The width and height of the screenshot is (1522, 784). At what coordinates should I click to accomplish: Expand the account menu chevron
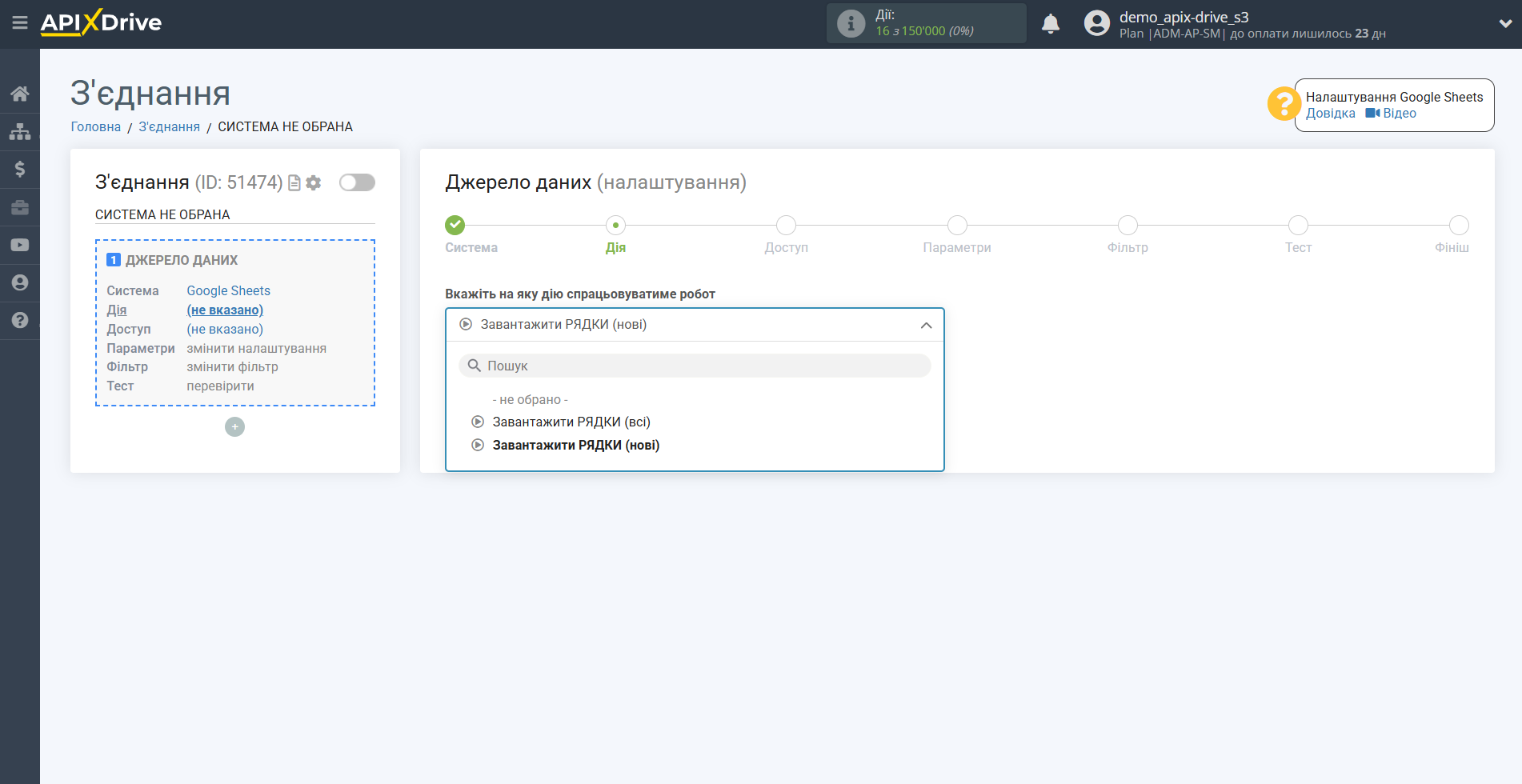tap(1505, 24)
